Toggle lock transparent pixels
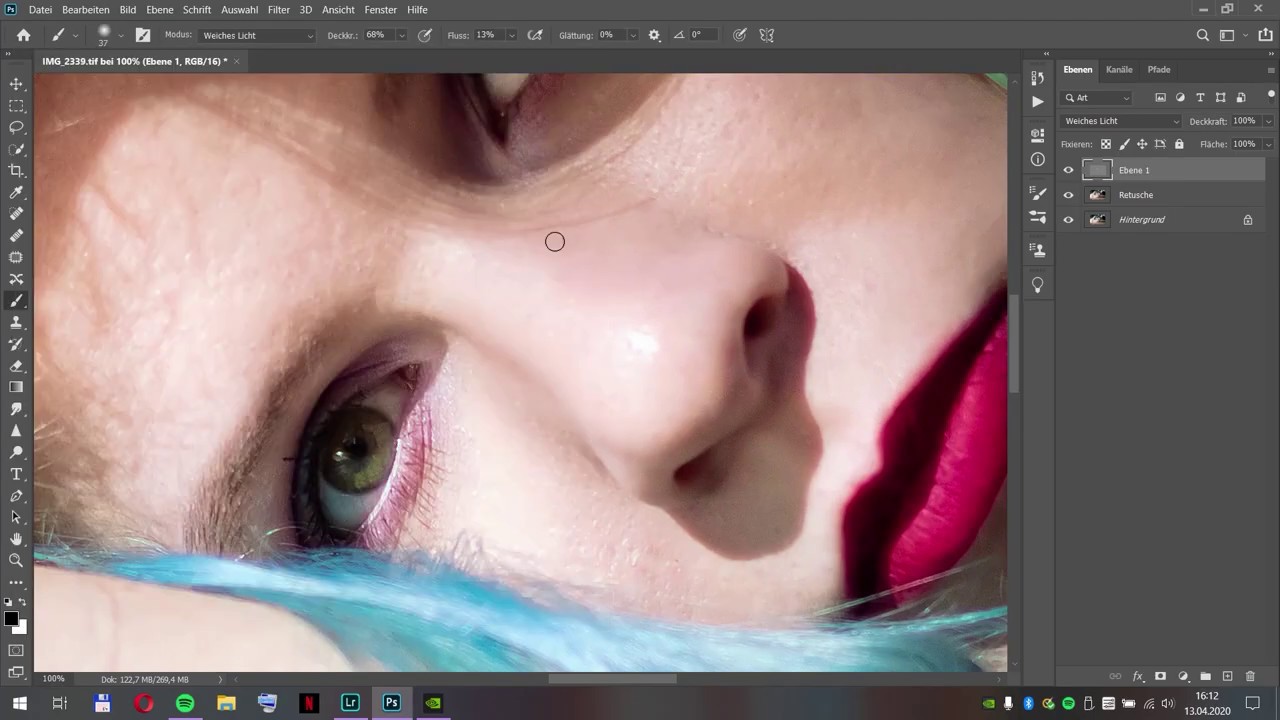This screenshot has width=1280, height=720. pos(1106,144)
